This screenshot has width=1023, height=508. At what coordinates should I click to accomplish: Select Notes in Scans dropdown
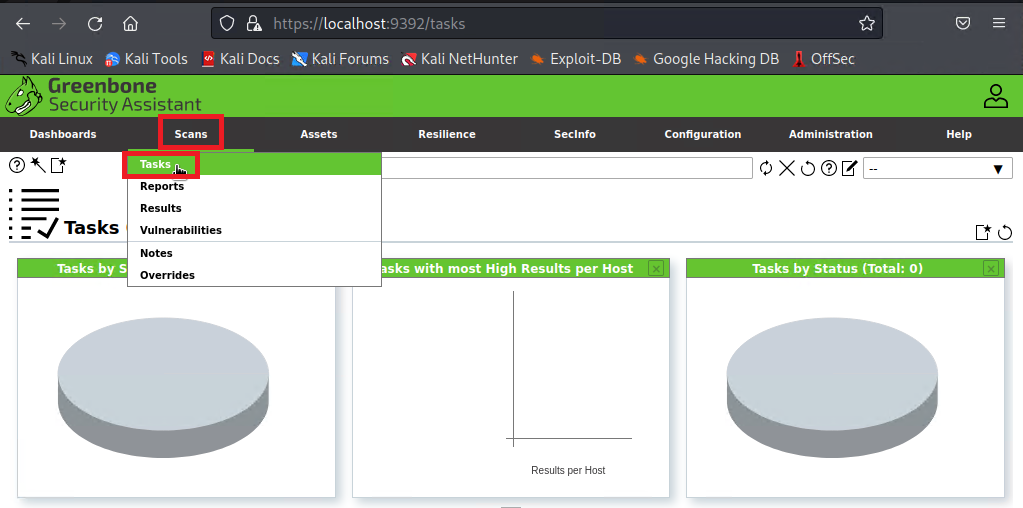click(x=254, y=253)
